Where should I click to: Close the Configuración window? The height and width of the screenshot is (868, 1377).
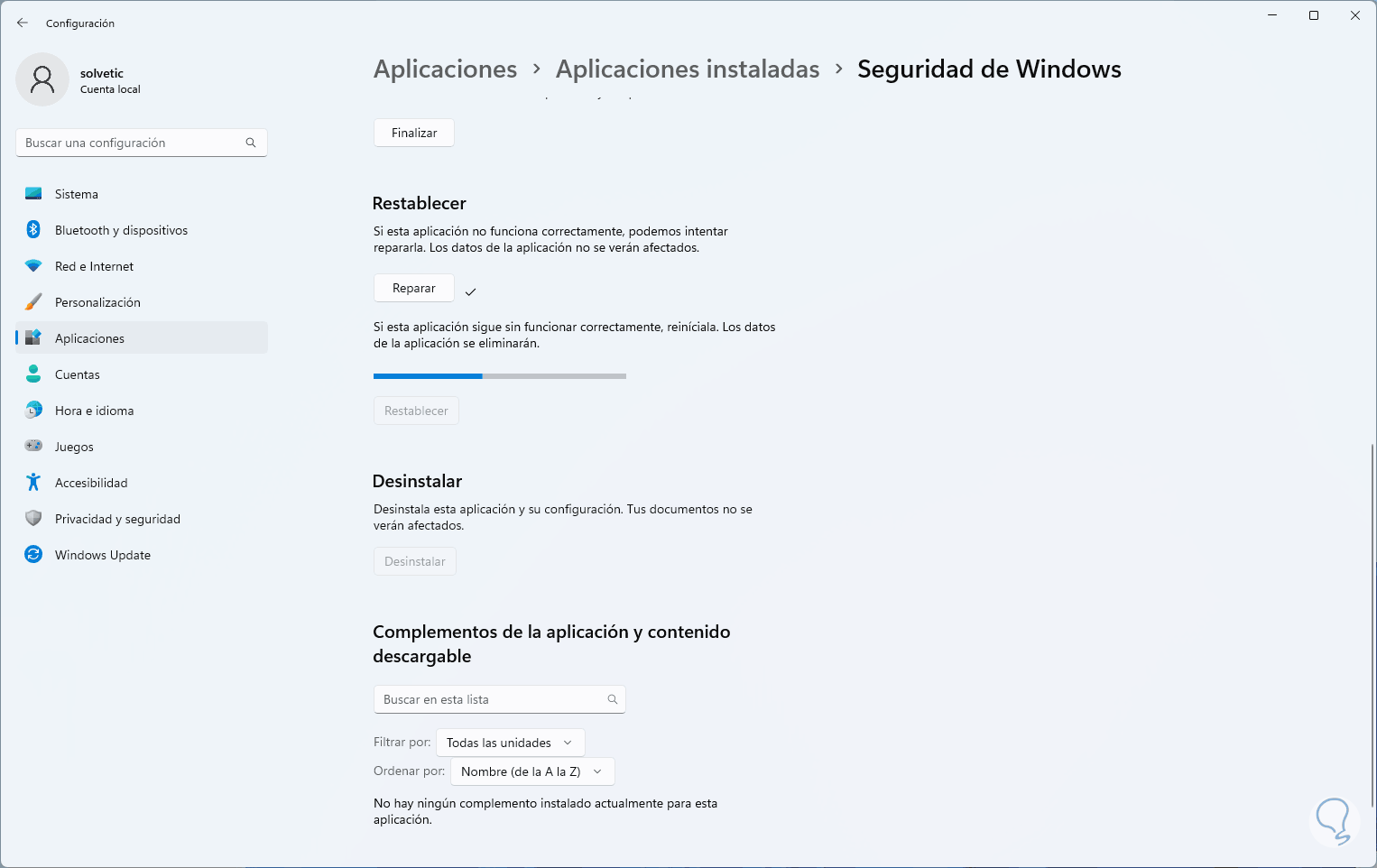[x=1355, y=15]
